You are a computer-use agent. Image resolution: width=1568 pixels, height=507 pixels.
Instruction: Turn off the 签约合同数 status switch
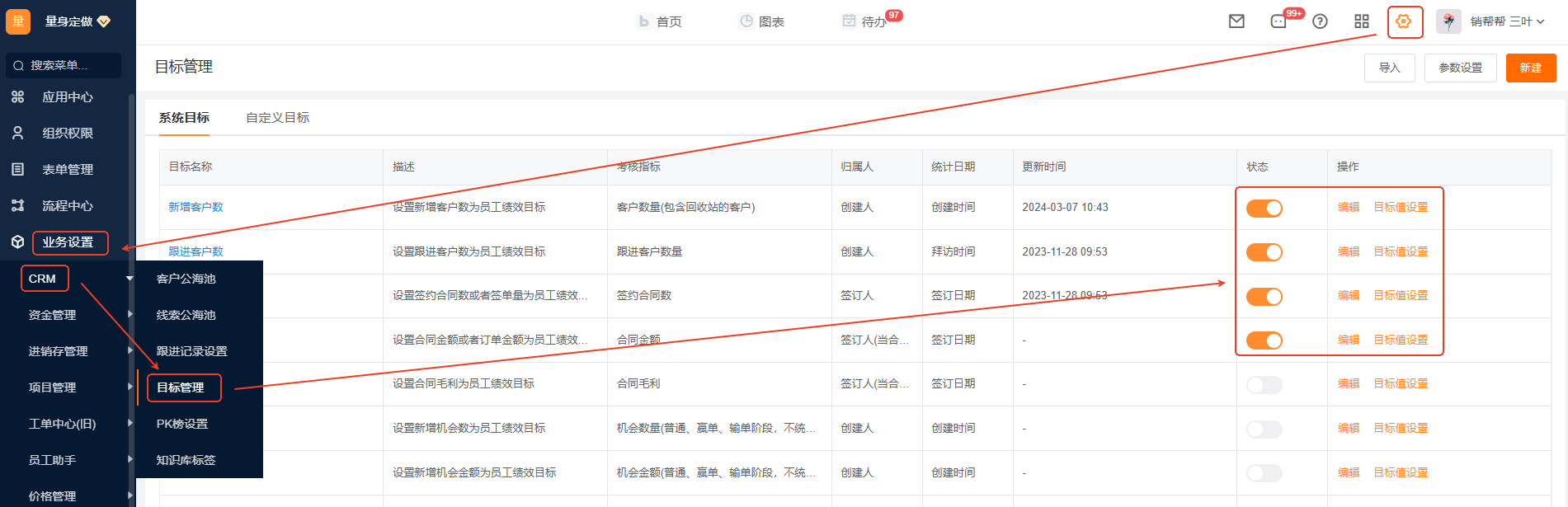(x=1264, y=297)
